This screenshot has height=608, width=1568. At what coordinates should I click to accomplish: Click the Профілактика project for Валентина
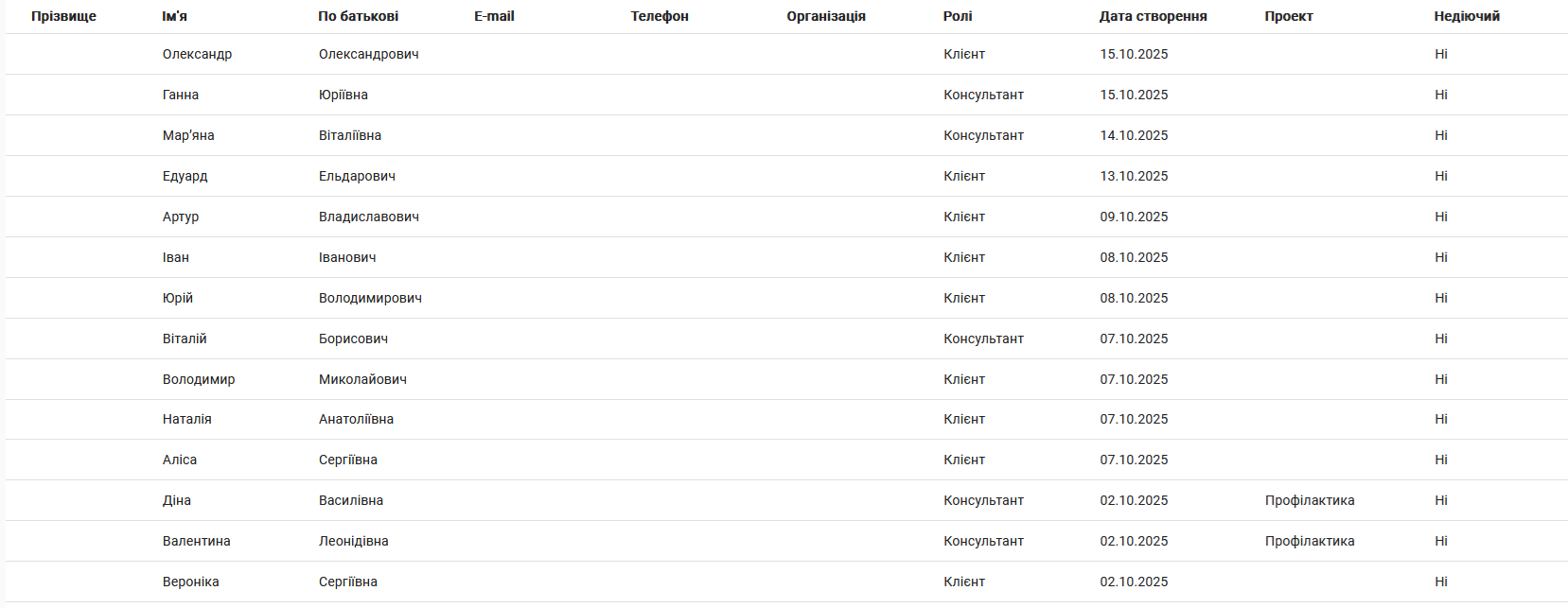click(x=1309, y=541)
